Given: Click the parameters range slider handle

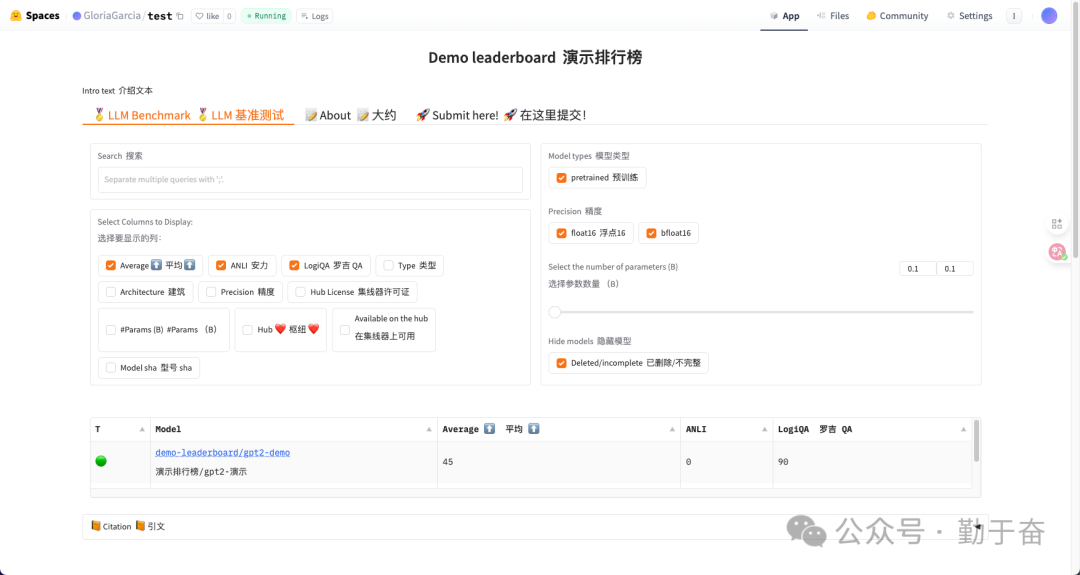Looking at the screenshot, I should click(x=554, y=312).
